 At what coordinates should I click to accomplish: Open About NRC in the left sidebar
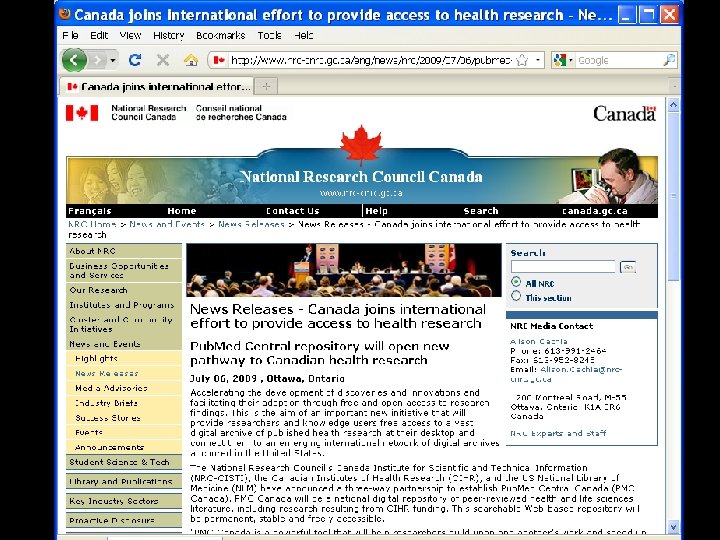click(x=124, y=251)
